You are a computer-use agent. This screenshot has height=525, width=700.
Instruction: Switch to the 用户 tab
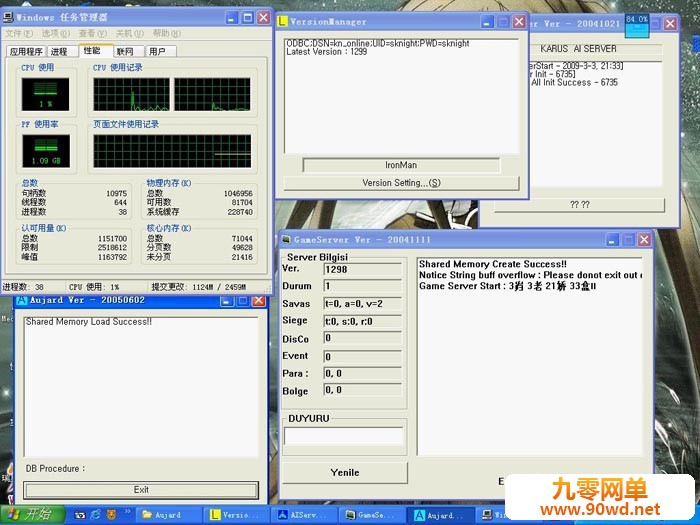pos(161,51)
